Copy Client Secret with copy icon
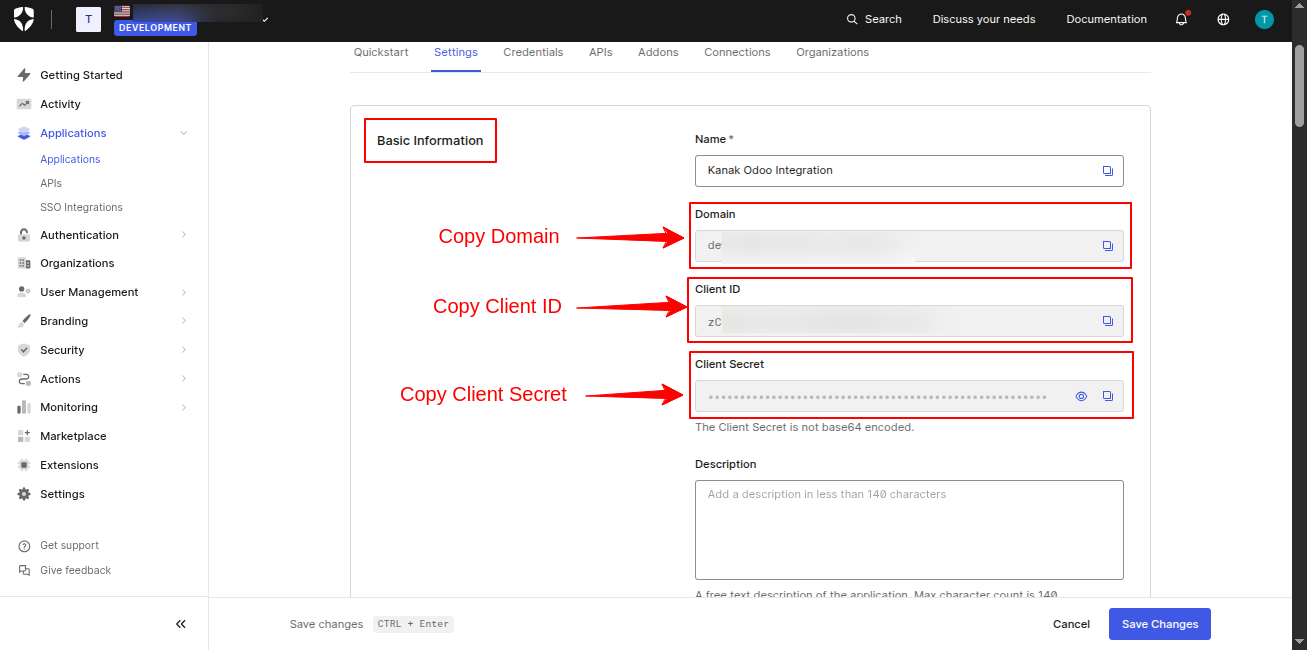 coord(1107,396)
